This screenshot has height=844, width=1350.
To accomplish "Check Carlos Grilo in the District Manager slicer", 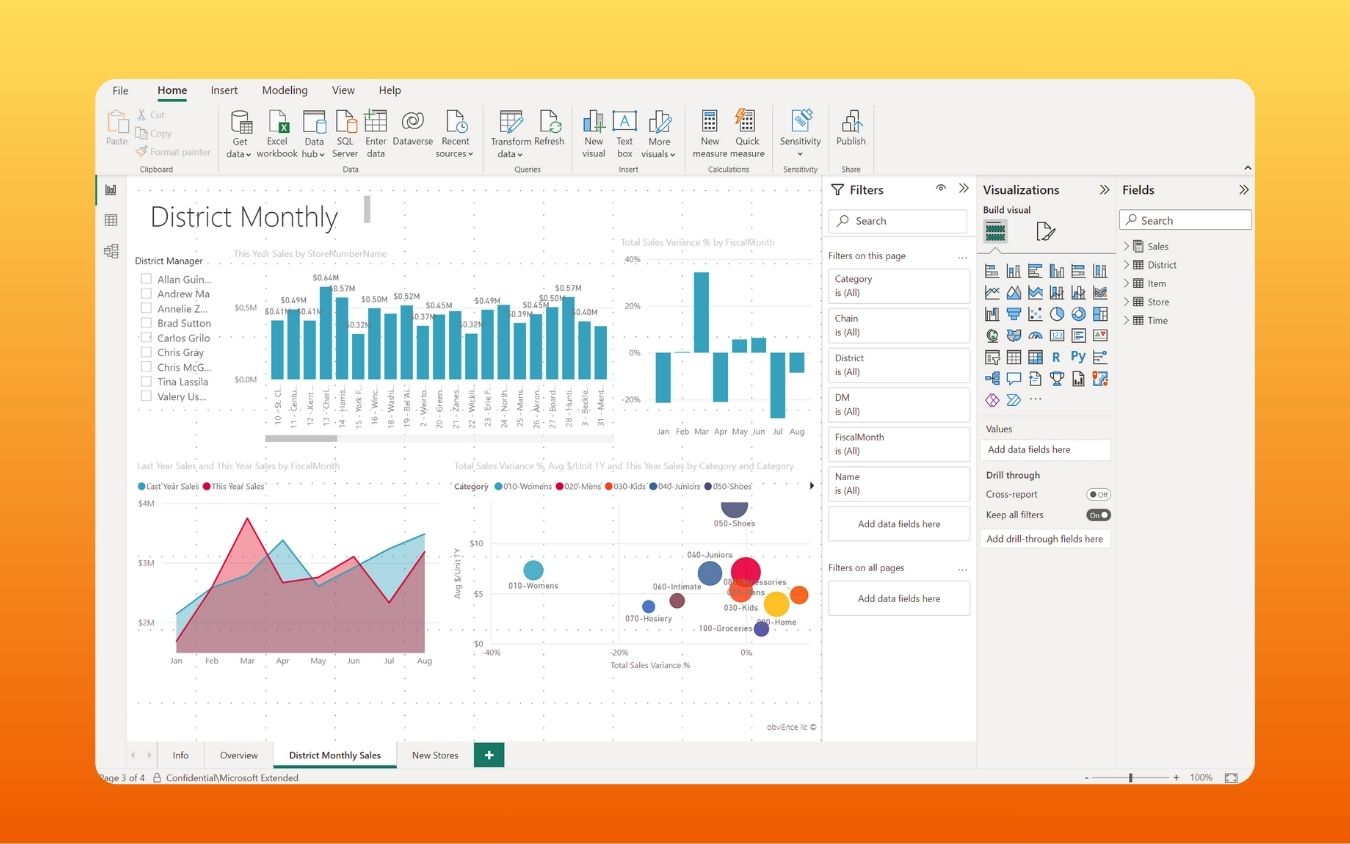I will coord(146,337).
